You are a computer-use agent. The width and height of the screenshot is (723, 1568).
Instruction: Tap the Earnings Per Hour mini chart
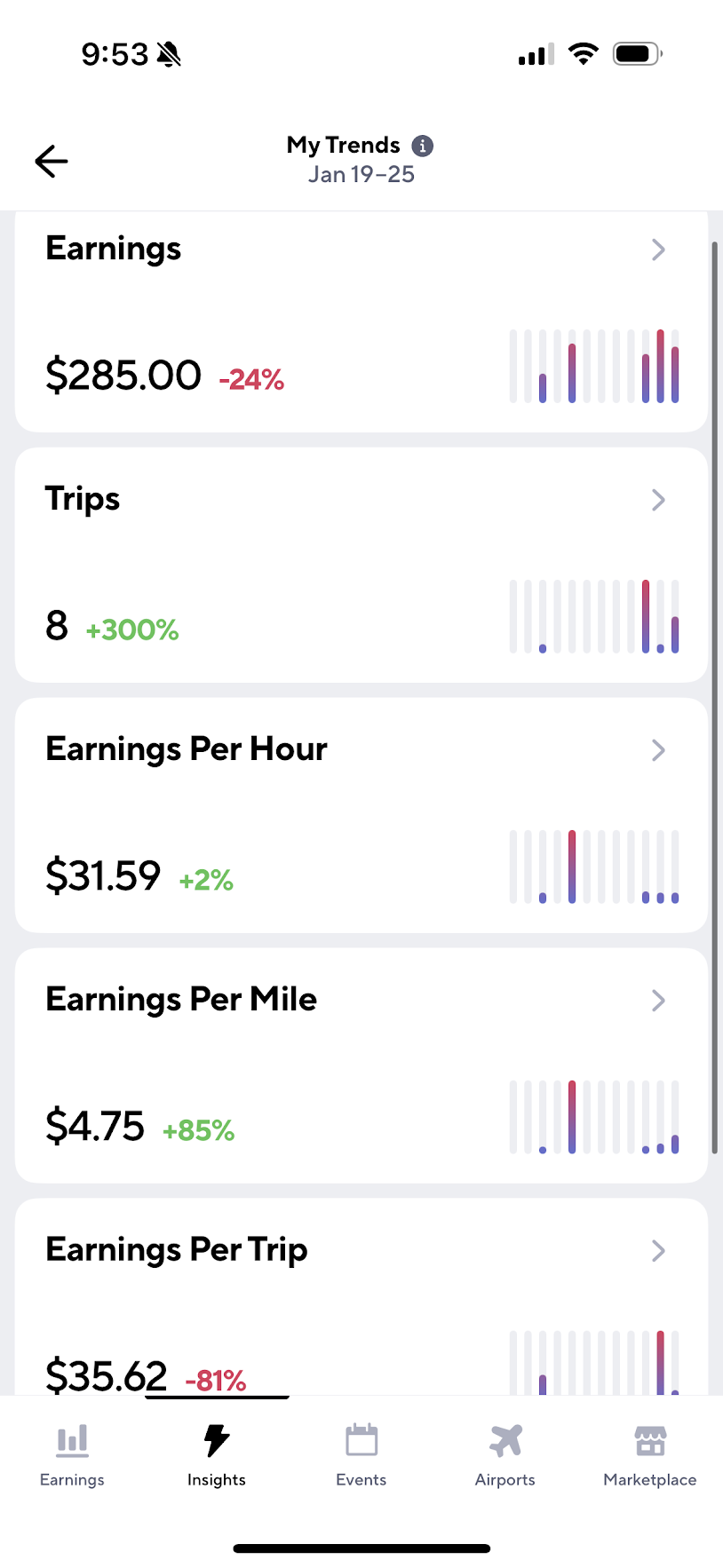click(594, 867)
